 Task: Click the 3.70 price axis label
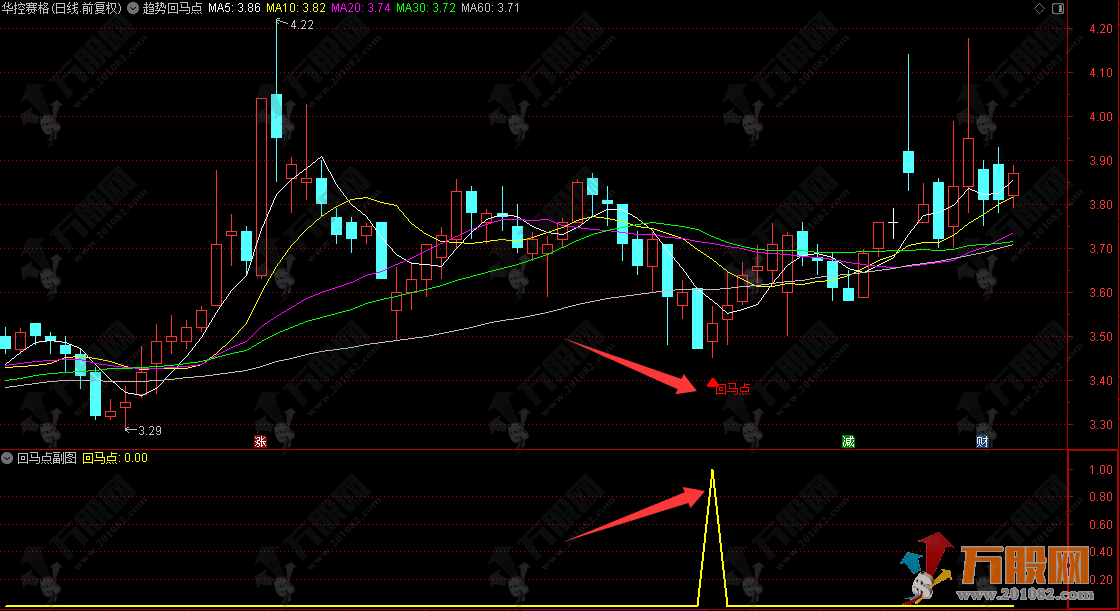click(x=1101, y=249)
